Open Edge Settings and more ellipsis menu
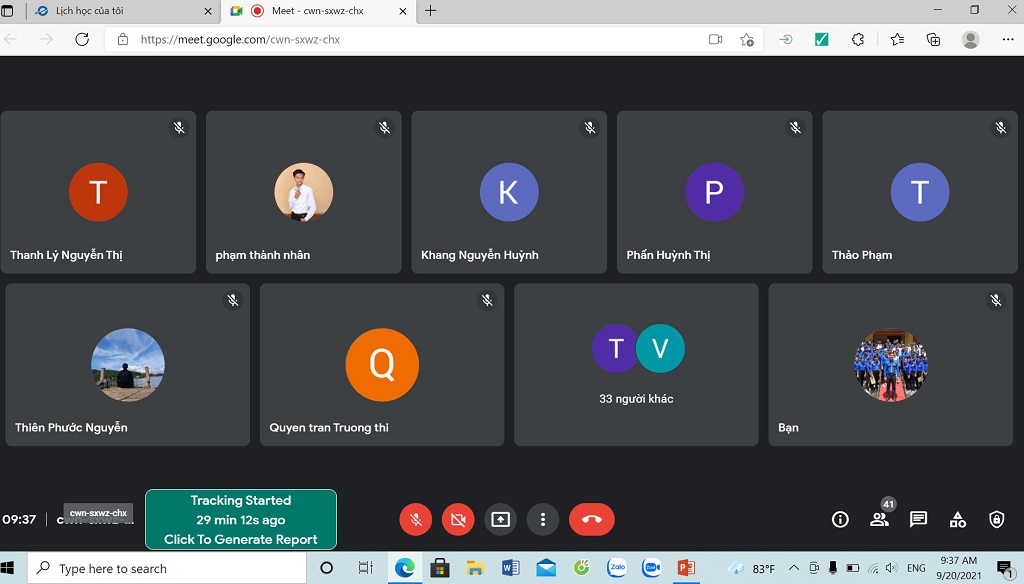Screen dimensions: 1024x584 coord(1007,40)
